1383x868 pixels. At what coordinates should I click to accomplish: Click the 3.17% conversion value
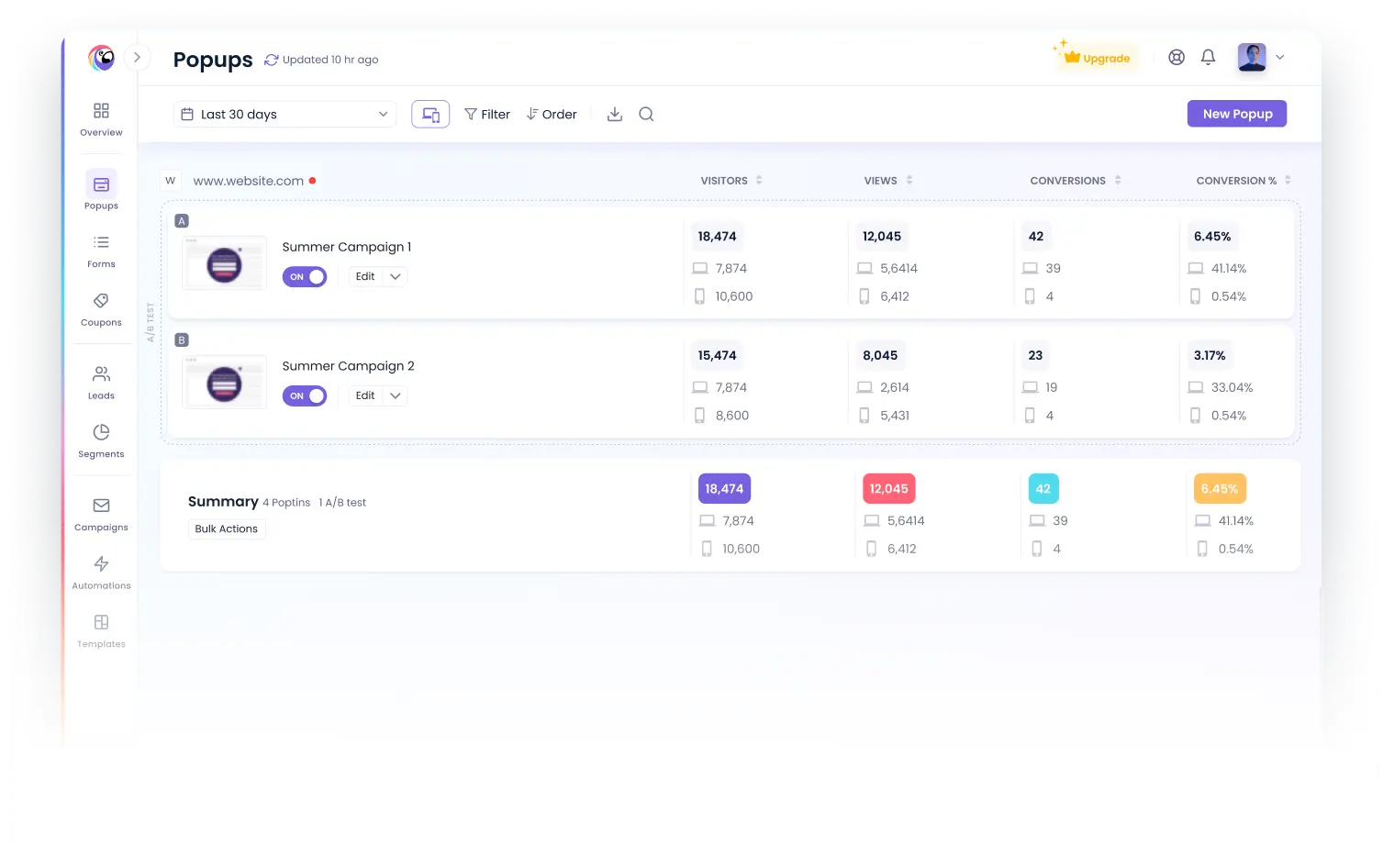1210,355
